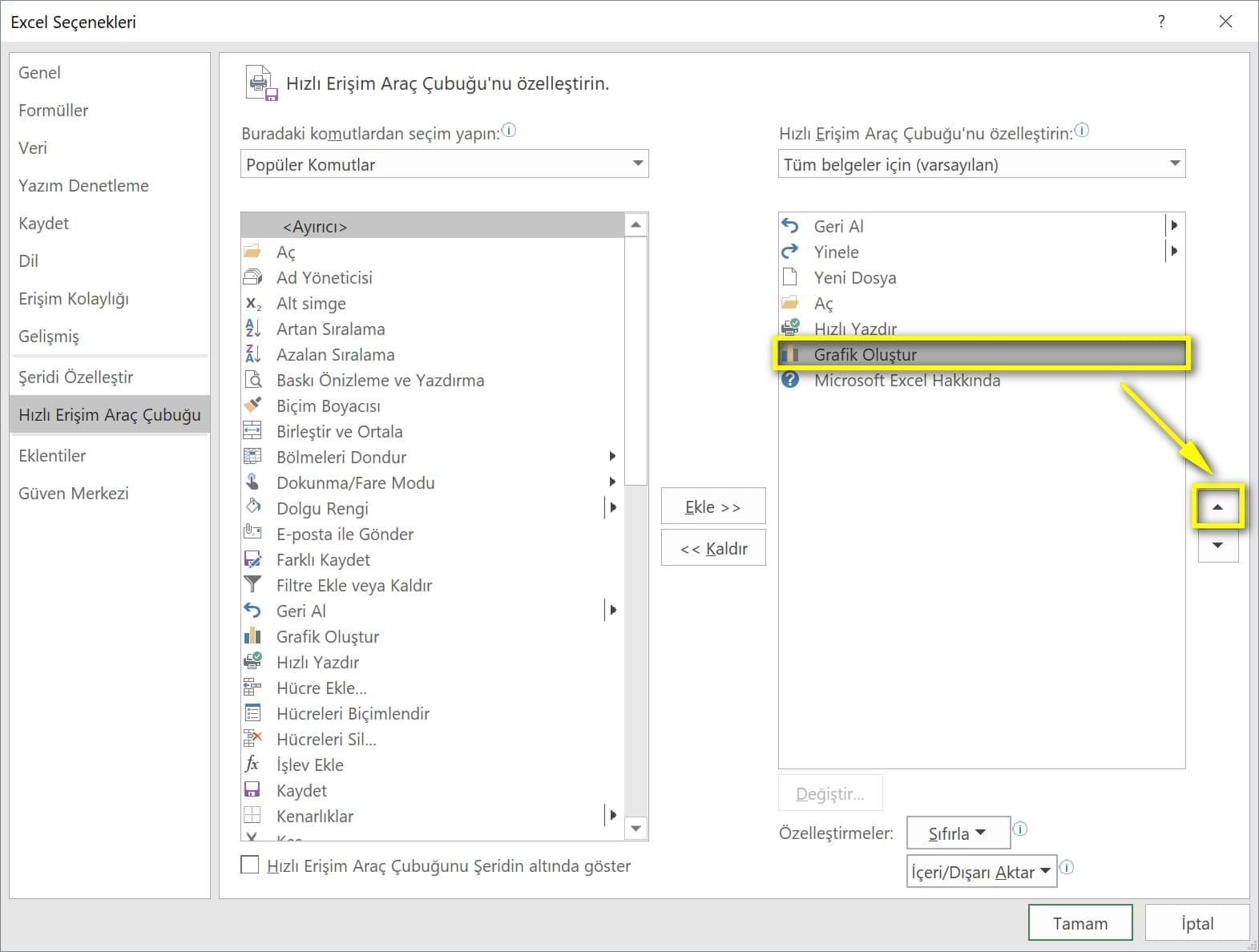
Task: Click the Ad Yöneticisi icon
Action: point(252,277)
